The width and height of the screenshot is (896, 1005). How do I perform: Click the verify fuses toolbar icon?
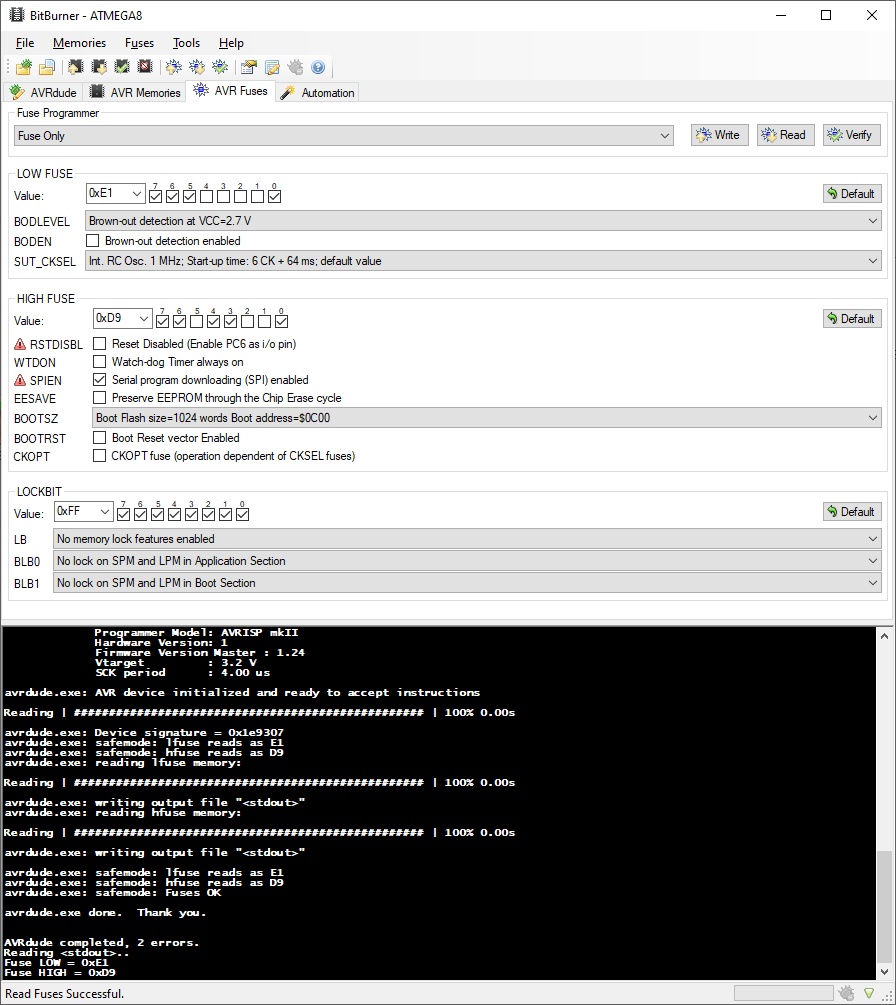[x=220, y=67]
